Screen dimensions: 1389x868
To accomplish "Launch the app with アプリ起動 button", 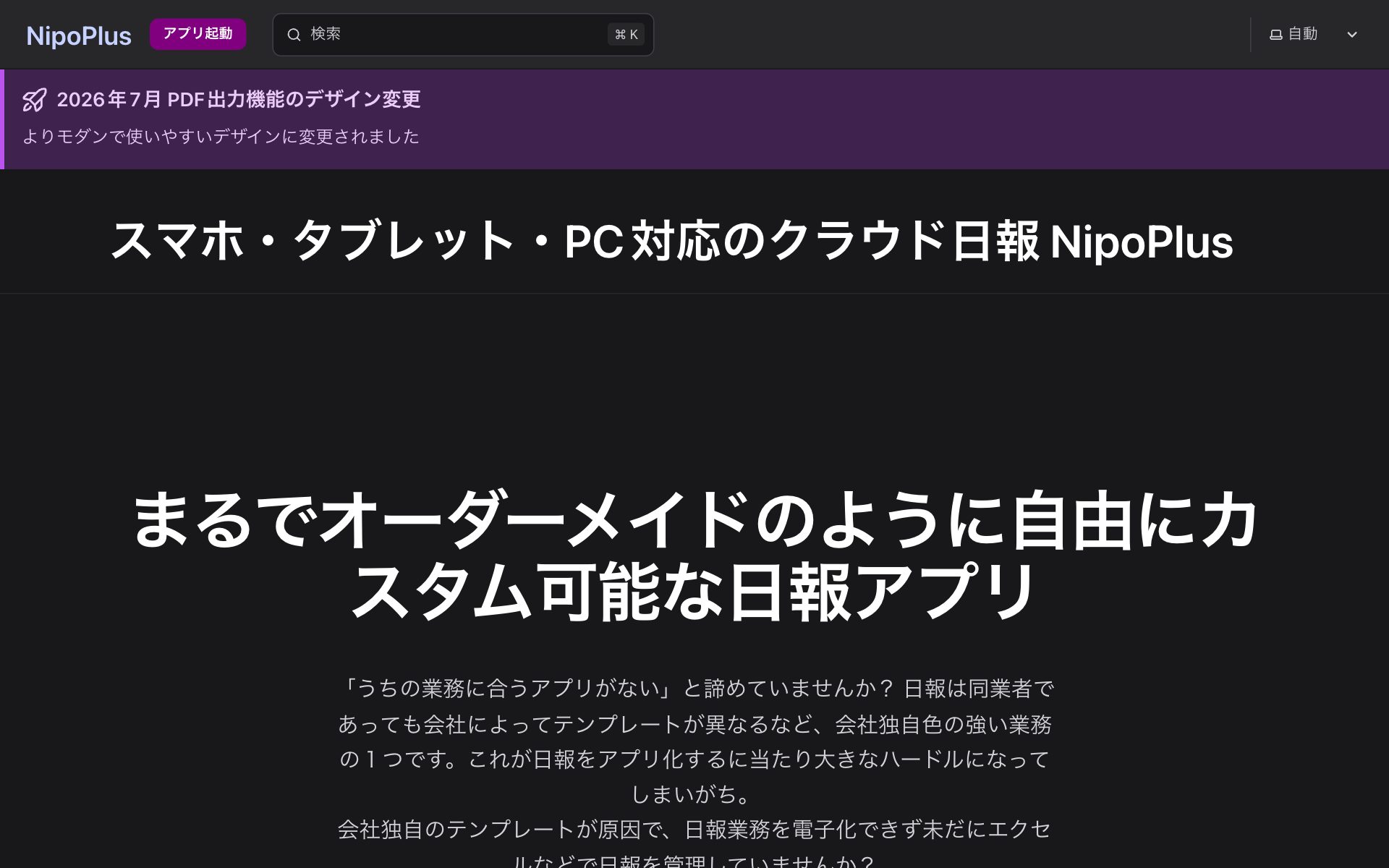I will point(197,34).
